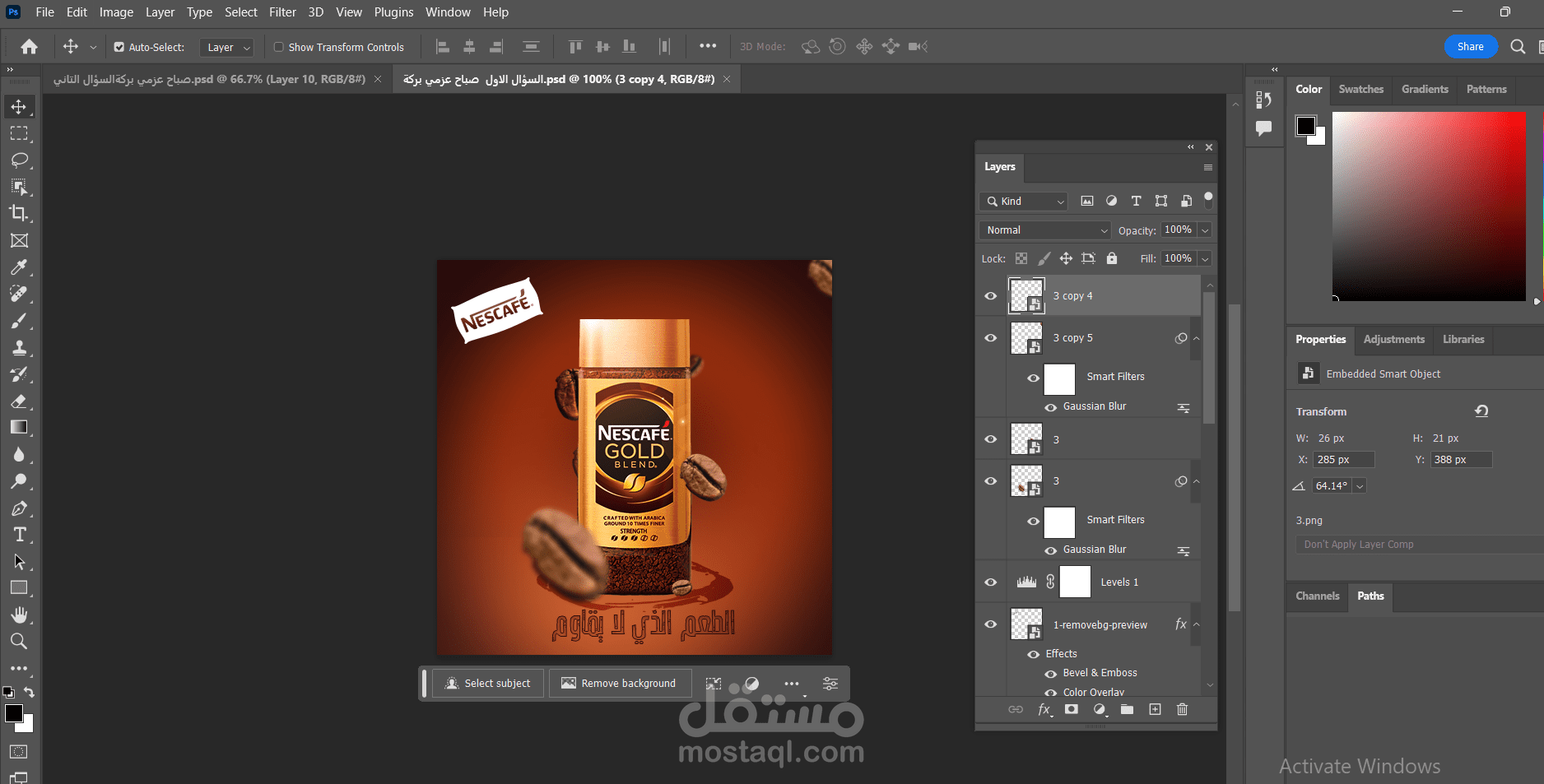The height and width of the screenshot is (784, 1544).
Task: Toggle the Auto-Select checkbox
Action: click(119, 47)
